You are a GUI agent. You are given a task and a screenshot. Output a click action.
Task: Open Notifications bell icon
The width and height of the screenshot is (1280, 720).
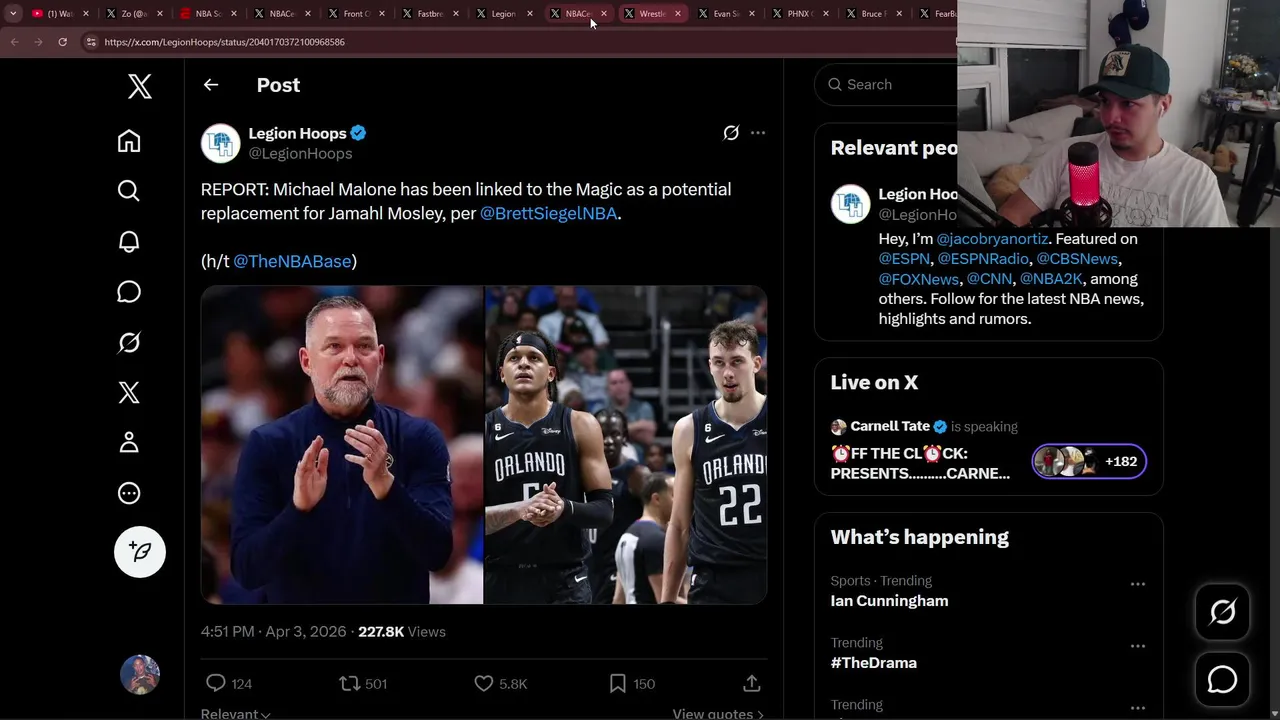[x=129, y=241]
